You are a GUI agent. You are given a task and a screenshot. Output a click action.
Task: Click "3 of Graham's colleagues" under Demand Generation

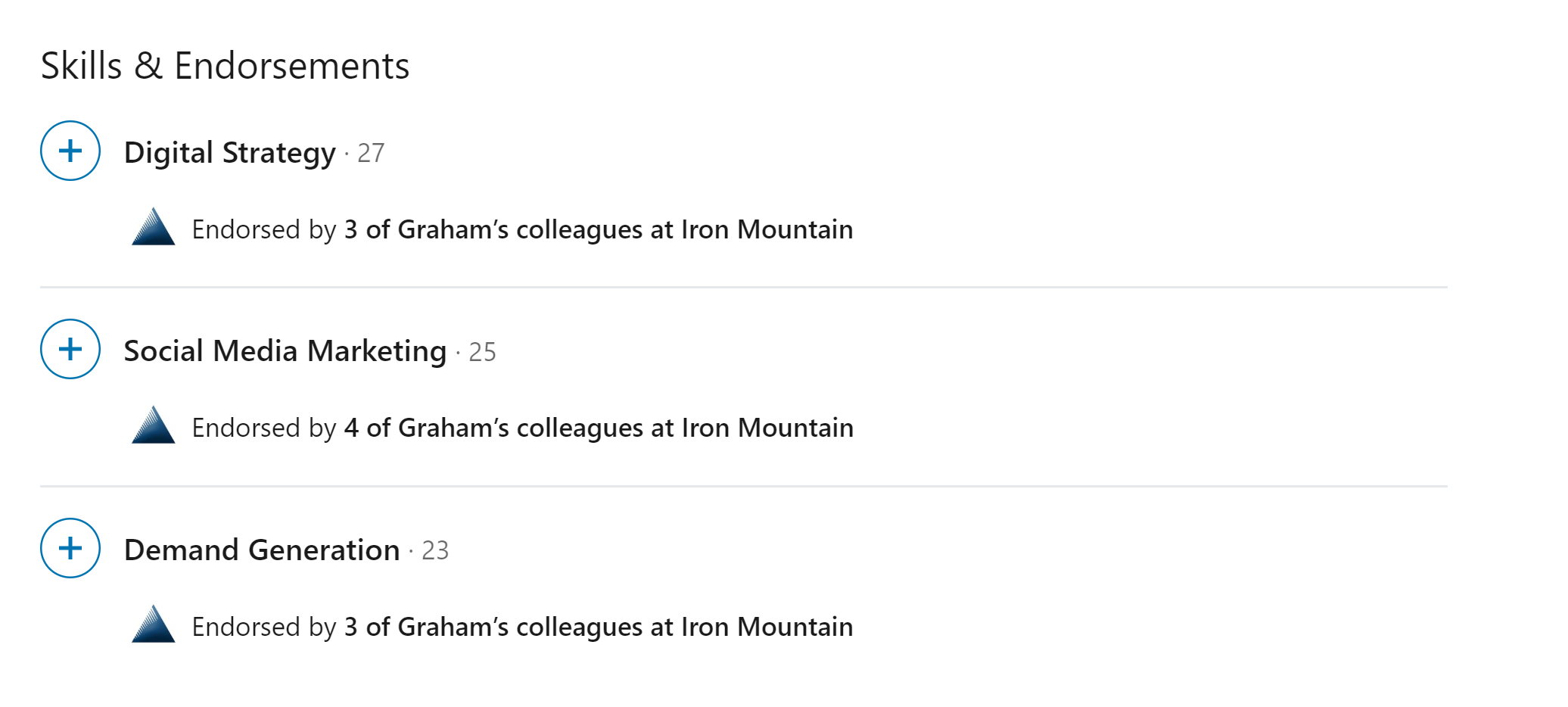pos(493,627)
